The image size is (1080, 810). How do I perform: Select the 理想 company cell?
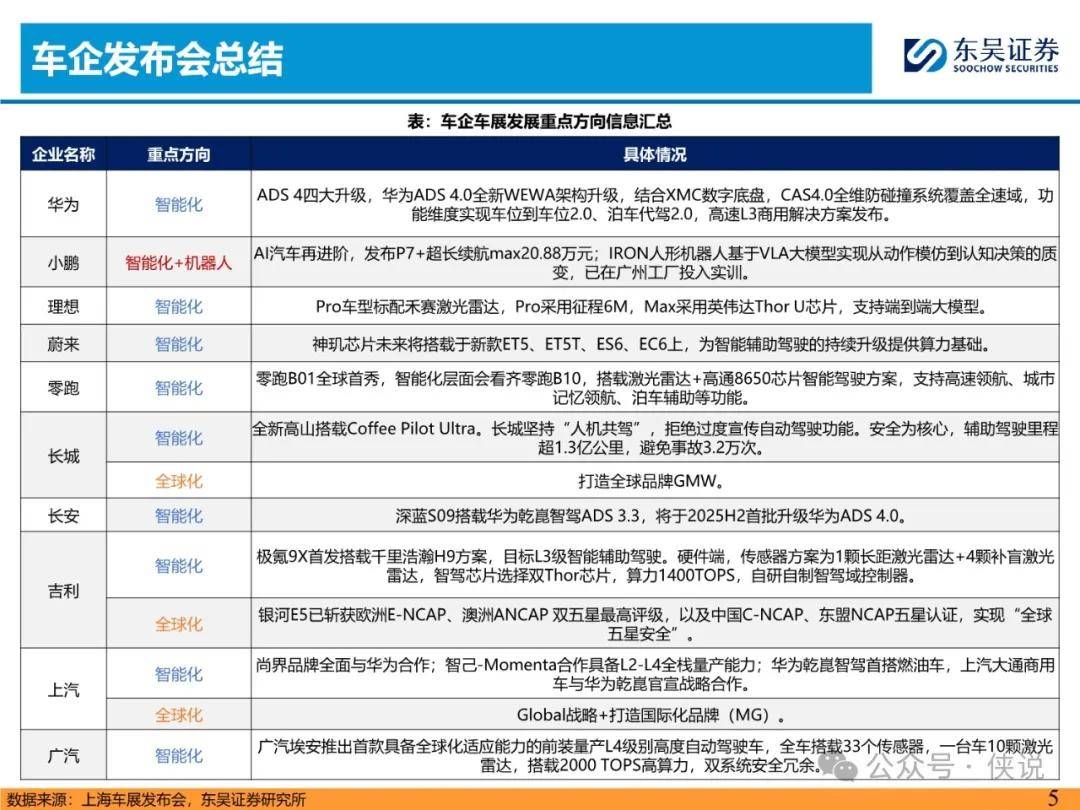pyautogui.click(x=63, y=307)
